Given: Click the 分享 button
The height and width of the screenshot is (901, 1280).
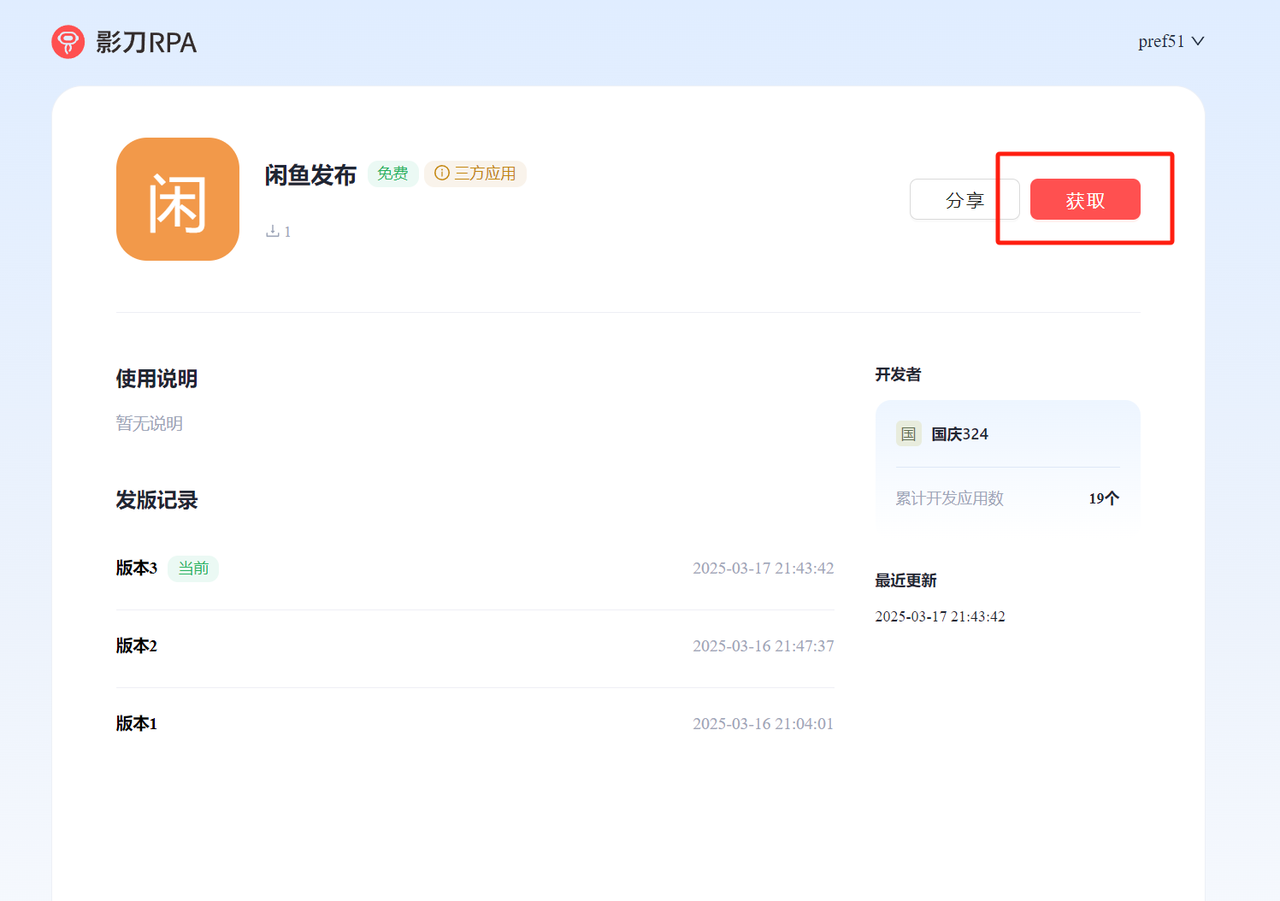Looking at the screenshot, I should 965,199.
